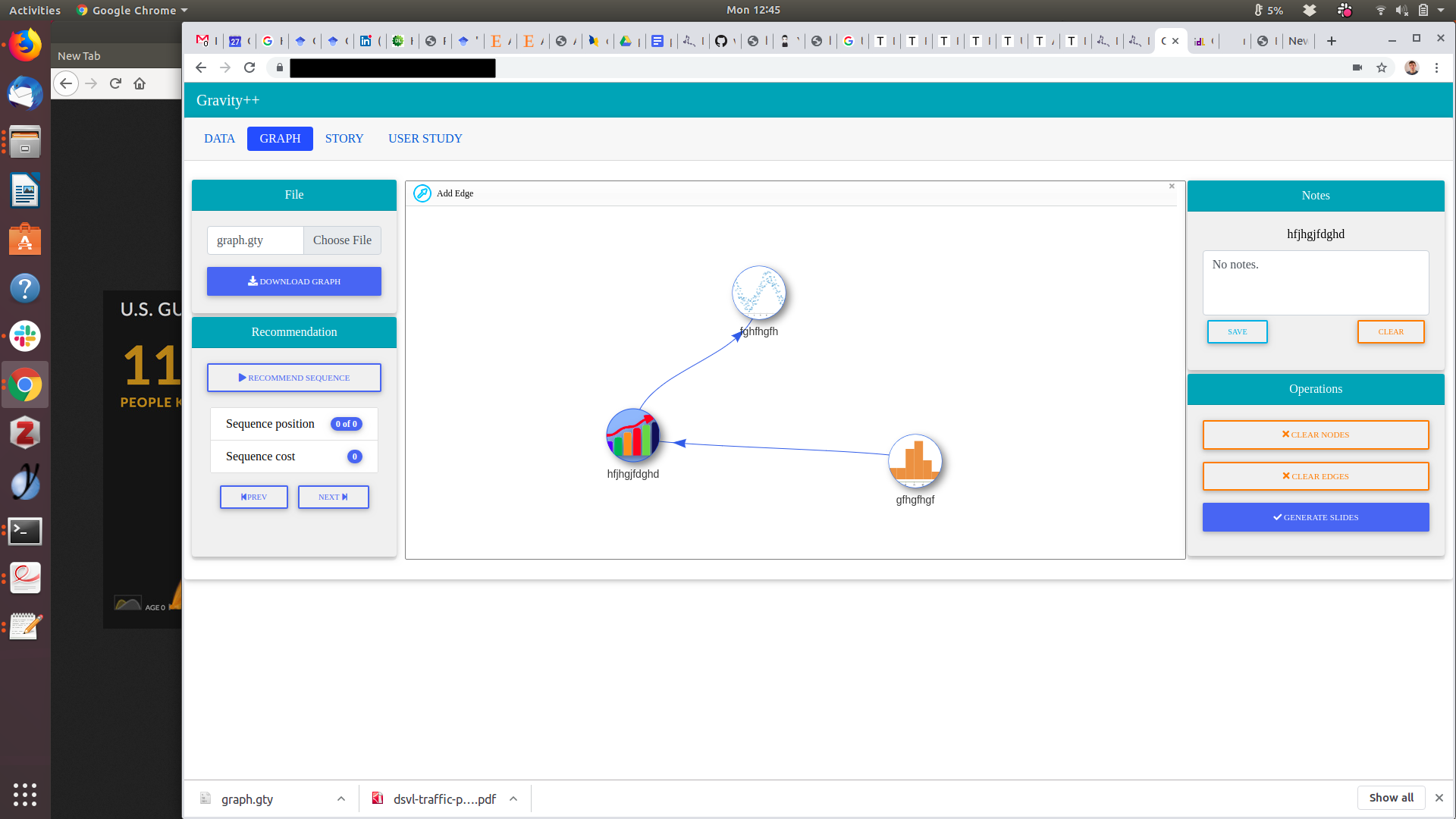Image resolution: width=1456 pixels, height=819 pixels.
Task: Expand graph.gty download options arrow
Action: (341, 799)
